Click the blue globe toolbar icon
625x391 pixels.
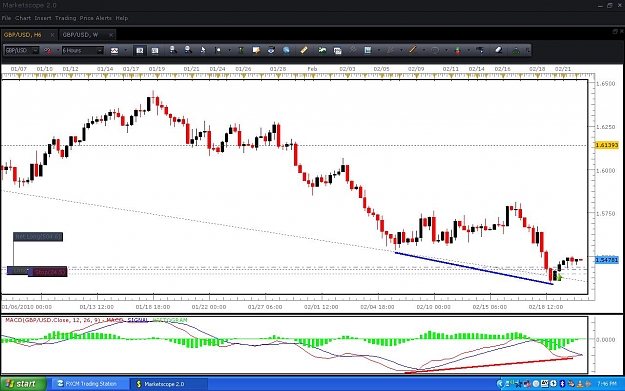click(286, 50)
